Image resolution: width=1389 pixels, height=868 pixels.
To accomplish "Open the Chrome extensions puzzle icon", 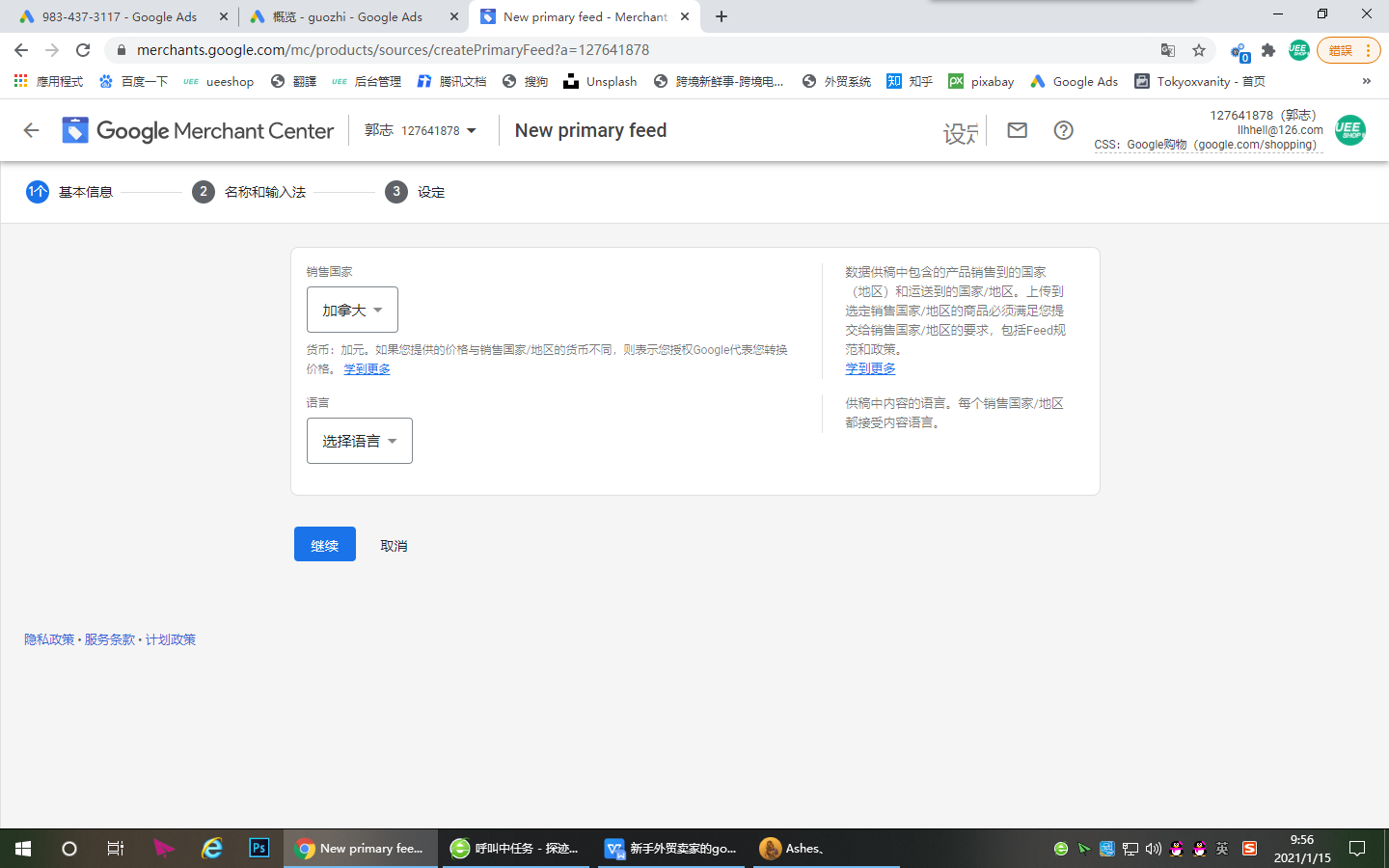I will click(x=1268, y=50).
